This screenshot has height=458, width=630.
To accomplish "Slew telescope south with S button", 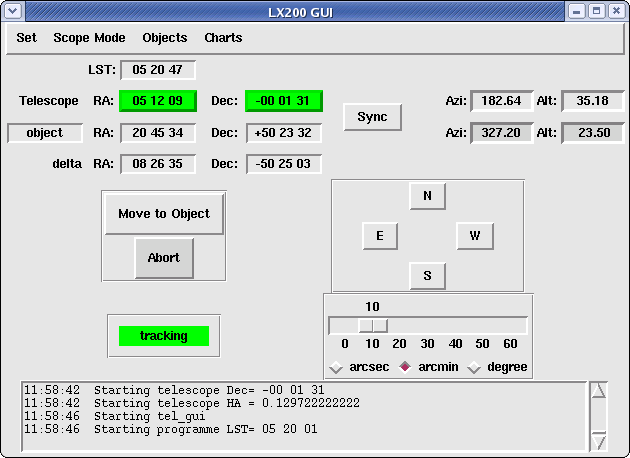I will pos(427,275).
